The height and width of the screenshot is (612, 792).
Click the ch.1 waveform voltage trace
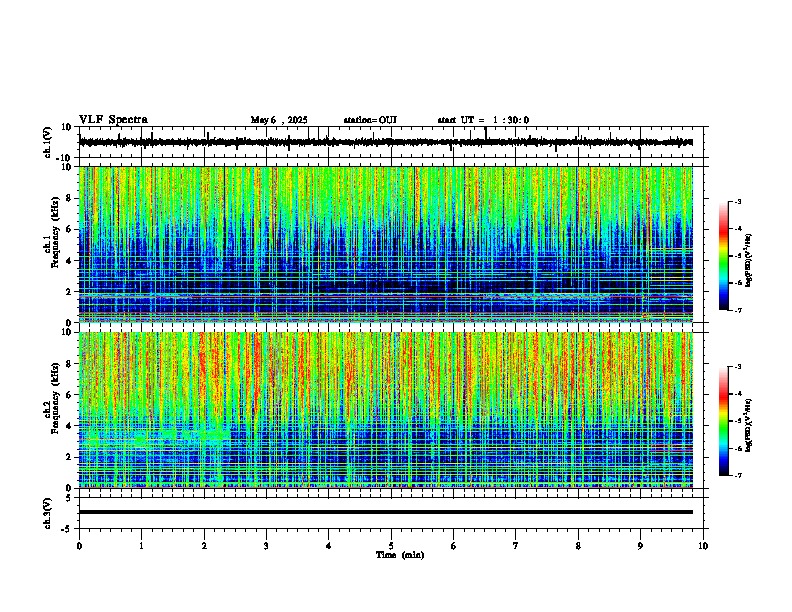386,142
